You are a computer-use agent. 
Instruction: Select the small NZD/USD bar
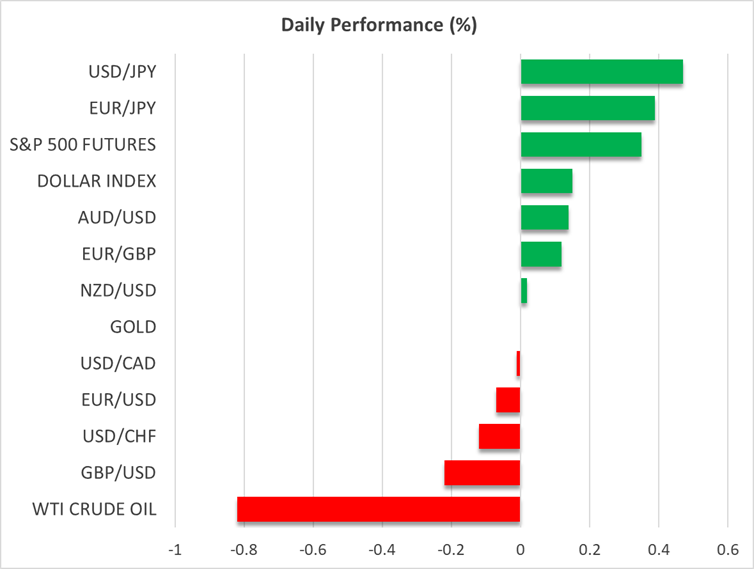pyautogui.click(x=524, y=290)
